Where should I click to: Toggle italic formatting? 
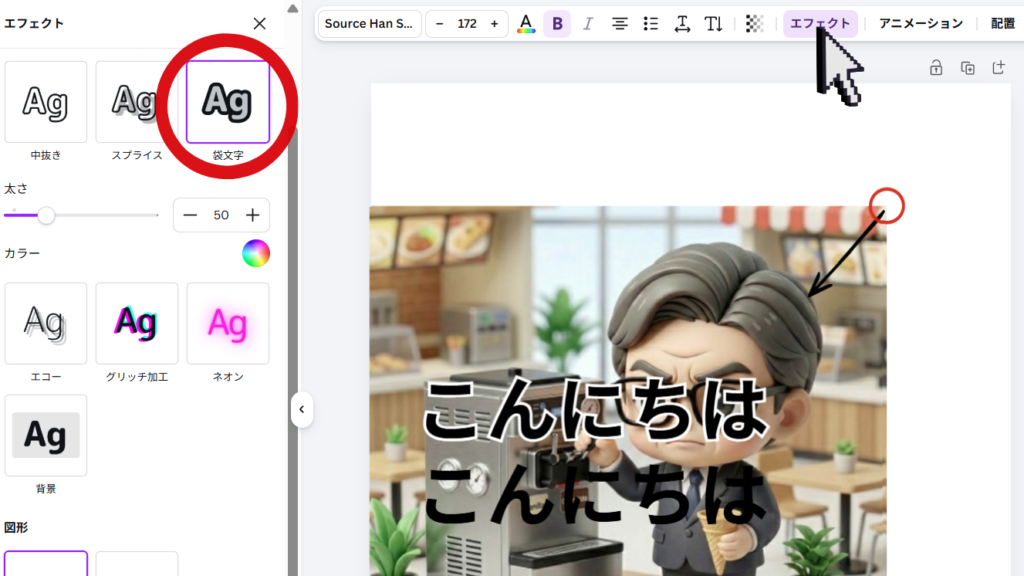pyautogui.click(x=588, y=24)
